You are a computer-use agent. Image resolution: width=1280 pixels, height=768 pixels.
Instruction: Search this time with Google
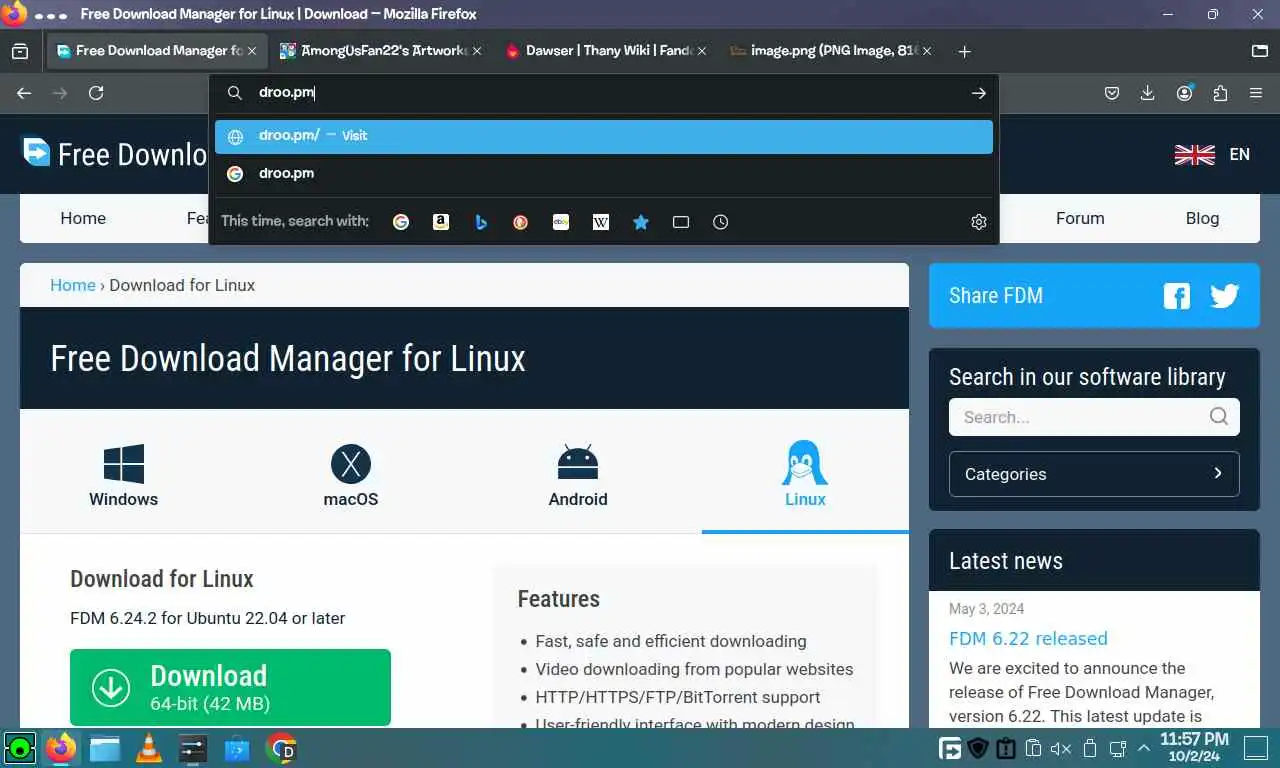click(x=401, y=222)
